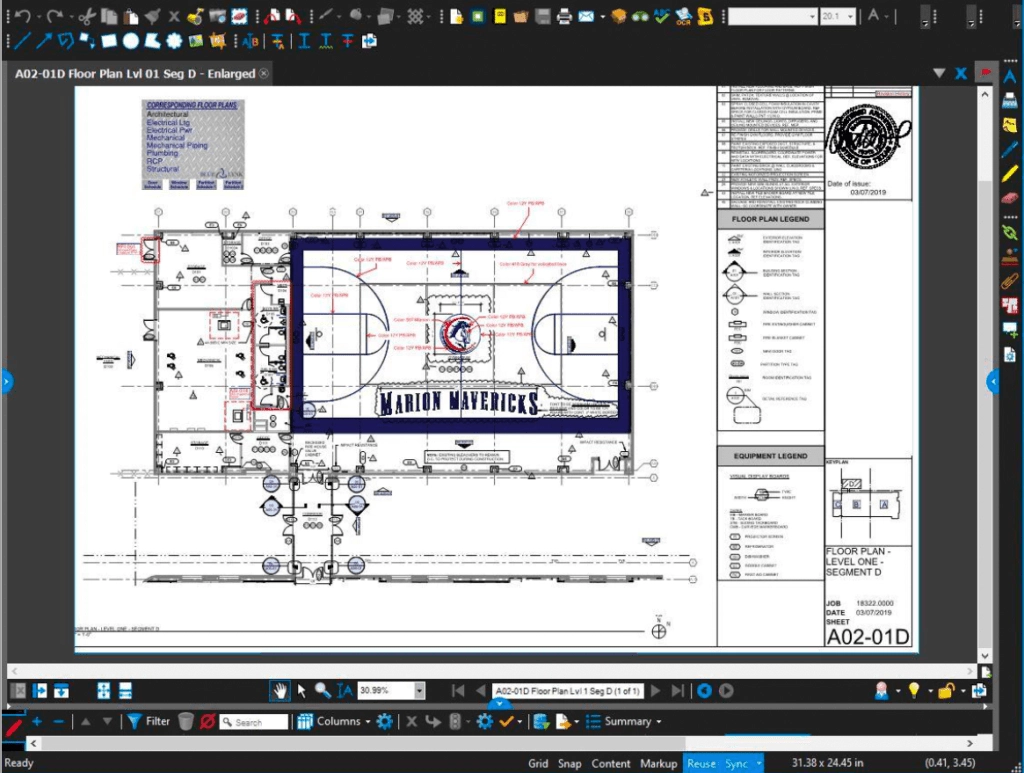The image size is (1024, 773).
Task: Click the Email envelope icon
Action: (x=586, y=16)
